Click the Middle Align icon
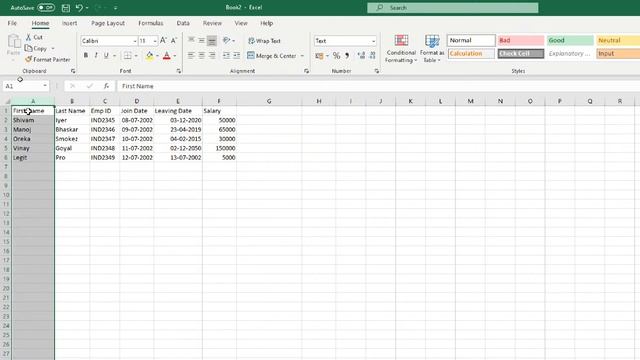The width and height of the screenshot is (640, 360). tap(202, 40)
